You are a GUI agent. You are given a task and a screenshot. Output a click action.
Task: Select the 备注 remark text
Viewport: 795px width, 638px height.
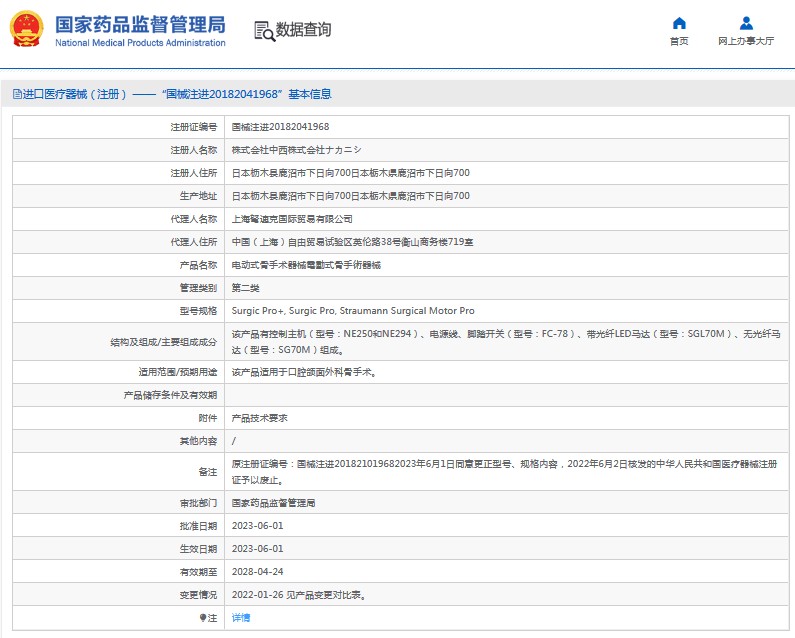(504, 472)
